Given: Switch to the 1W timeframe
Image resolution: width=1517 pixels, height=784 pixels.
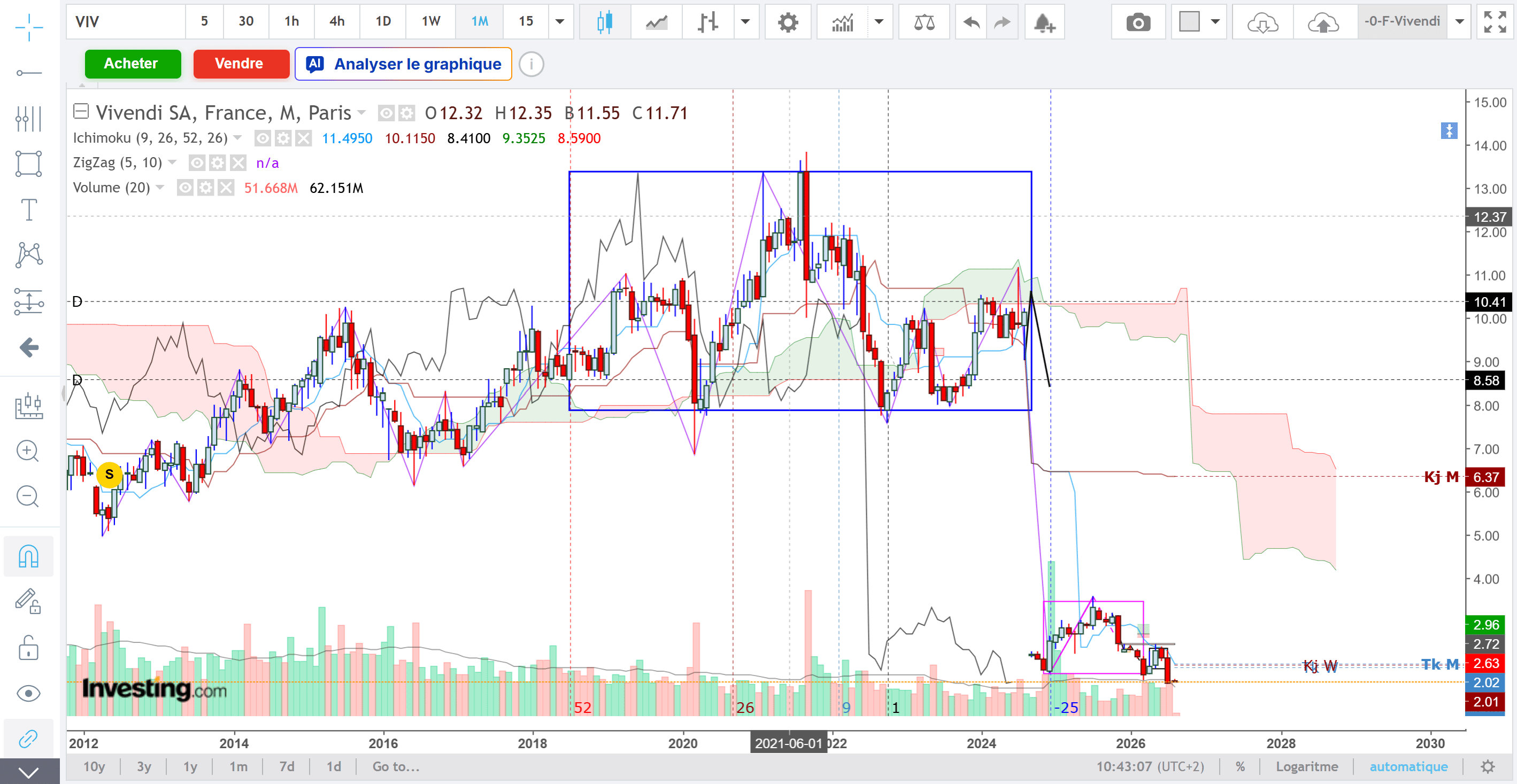Looking at the screenshot, I should [431, 22].
